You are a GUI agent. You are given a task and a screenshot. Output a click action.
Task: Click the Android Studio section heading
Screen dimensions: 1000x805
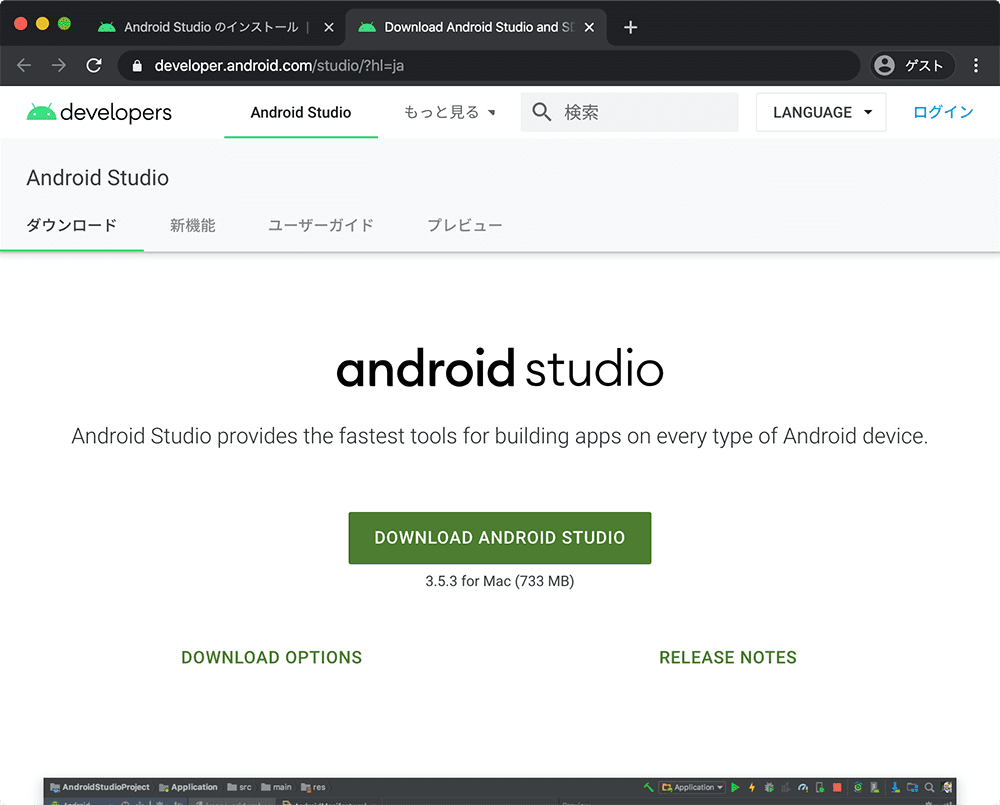(98, 177)
